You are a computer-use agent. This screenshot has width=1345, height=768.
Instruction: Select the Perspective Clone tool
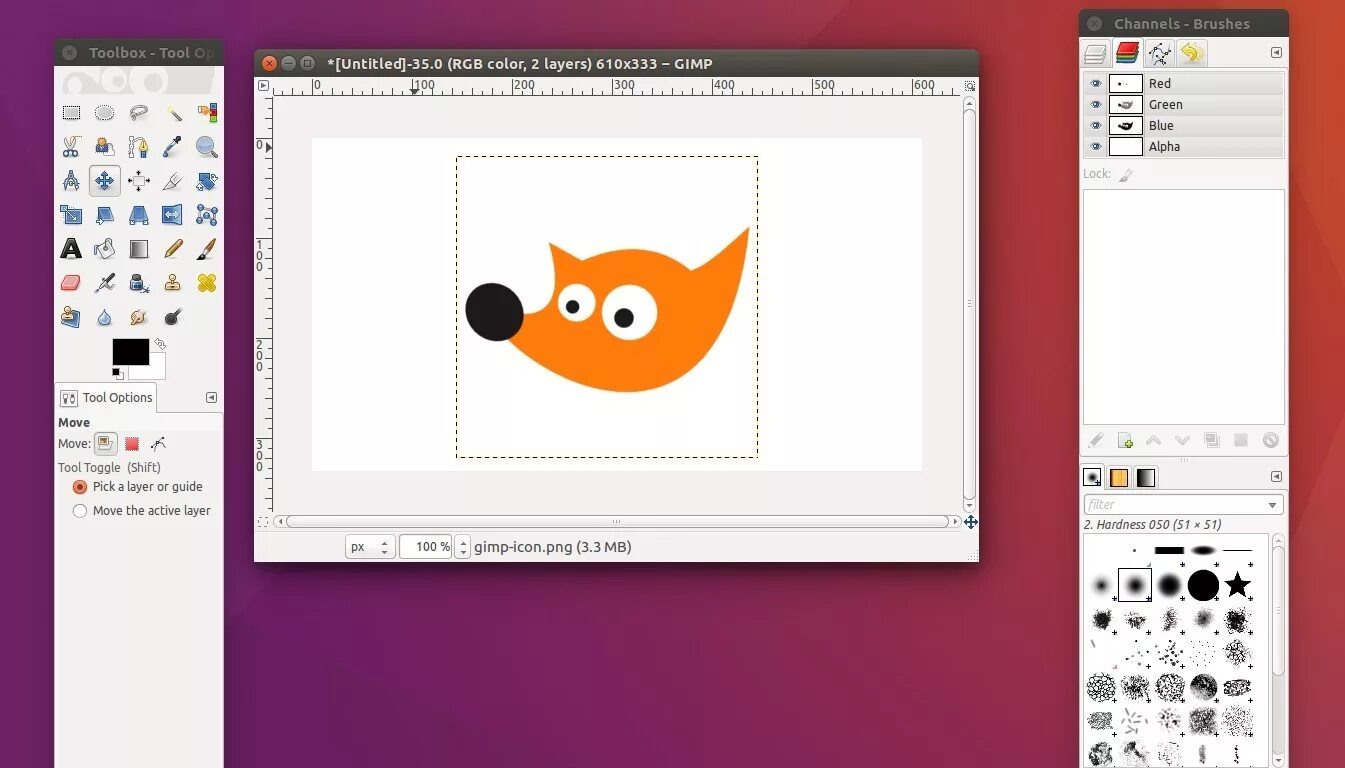(71, 317)
